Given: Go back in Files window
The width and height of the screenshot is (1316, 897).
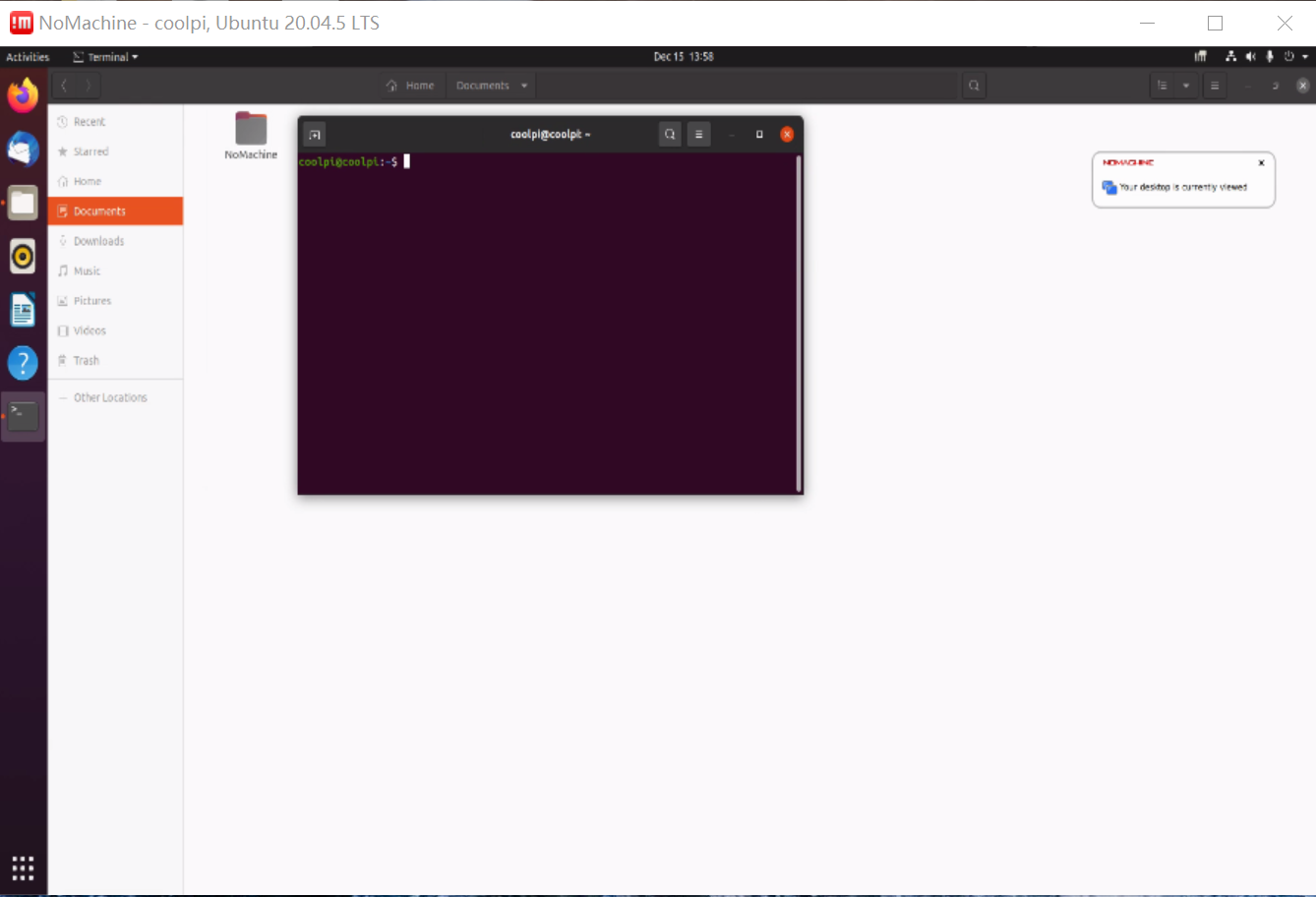Looking at the screenshot, I should (x=64, y=86).
